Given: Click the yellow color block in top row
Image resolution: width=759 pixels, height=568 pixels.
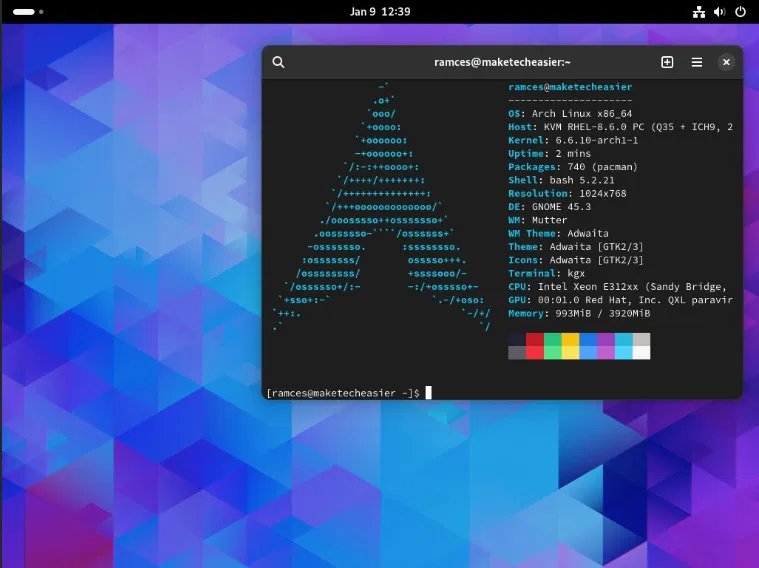Looking at the screenshot, I should [x=570, y=339].
